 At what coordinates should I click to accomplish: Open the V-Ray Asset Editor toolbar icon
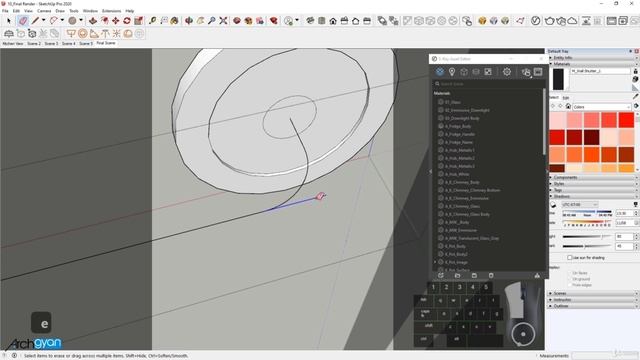tap(536, 20)
